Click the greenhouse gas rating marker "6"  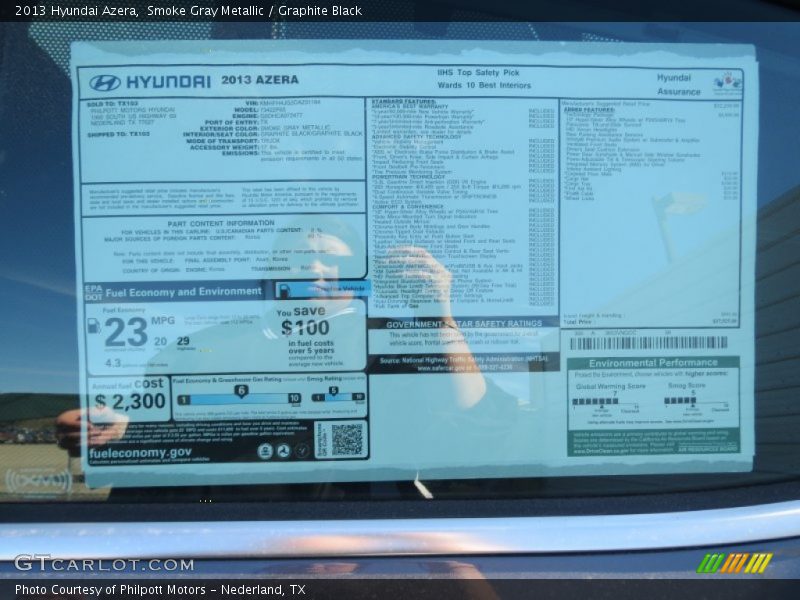pos(241,391)
